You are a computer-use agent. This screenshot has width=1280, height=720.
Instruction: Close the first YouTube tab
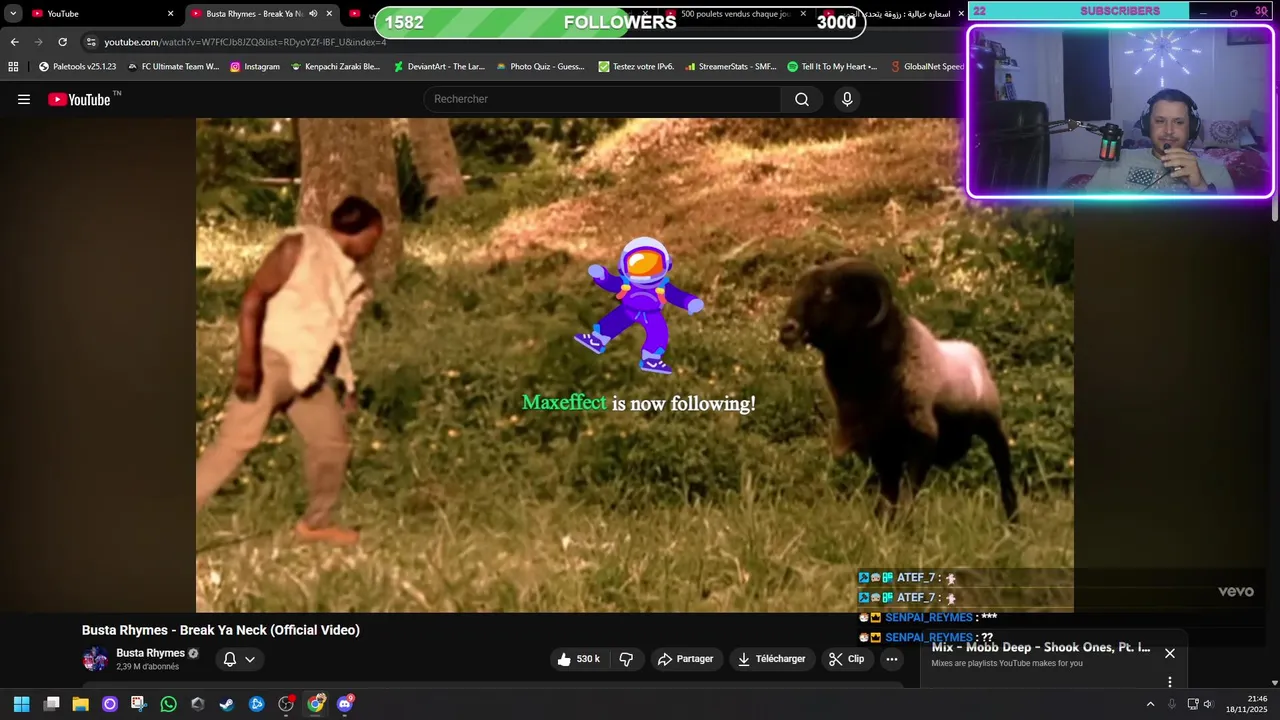click(170, 14)
